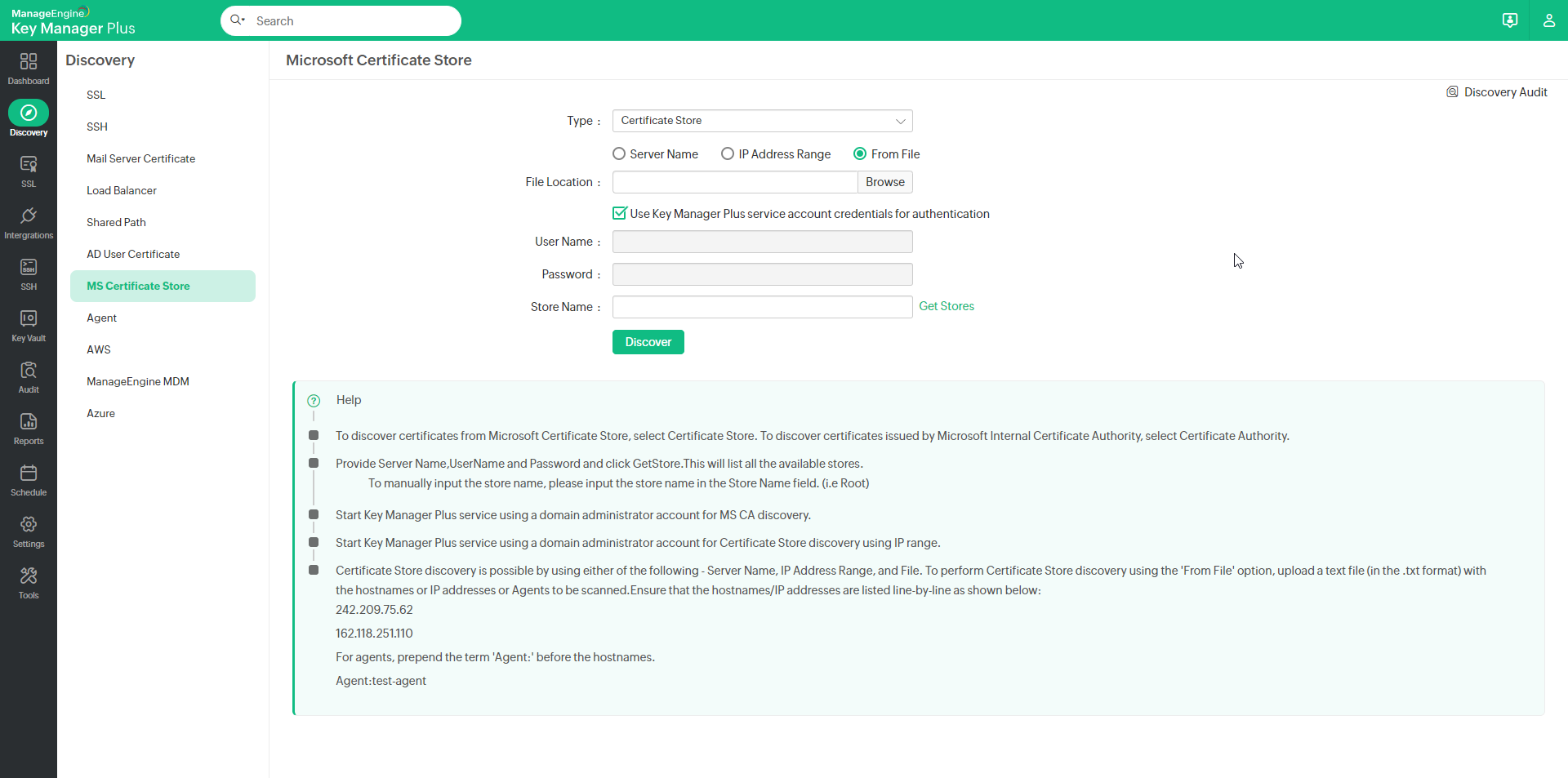Click the Discover button
1568x778 pixels.
pos(648,341)
